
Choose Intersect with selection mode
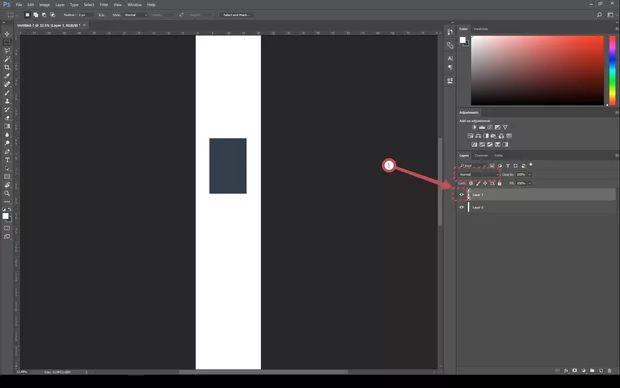tap(53, 15)
